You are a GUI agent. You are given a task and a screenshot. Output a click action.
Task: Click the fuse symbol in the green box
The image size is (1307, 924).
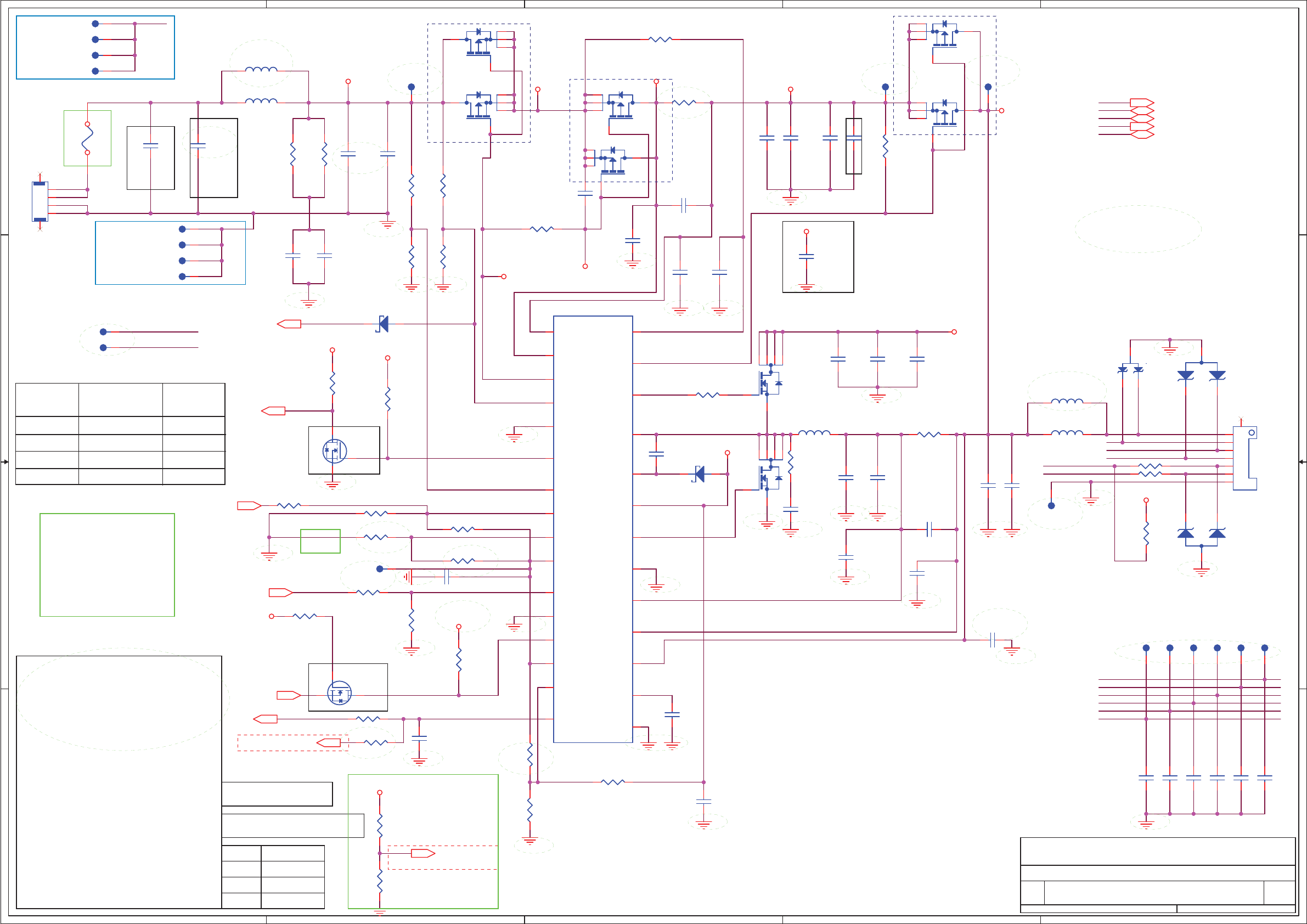click(x=88, y=138)
